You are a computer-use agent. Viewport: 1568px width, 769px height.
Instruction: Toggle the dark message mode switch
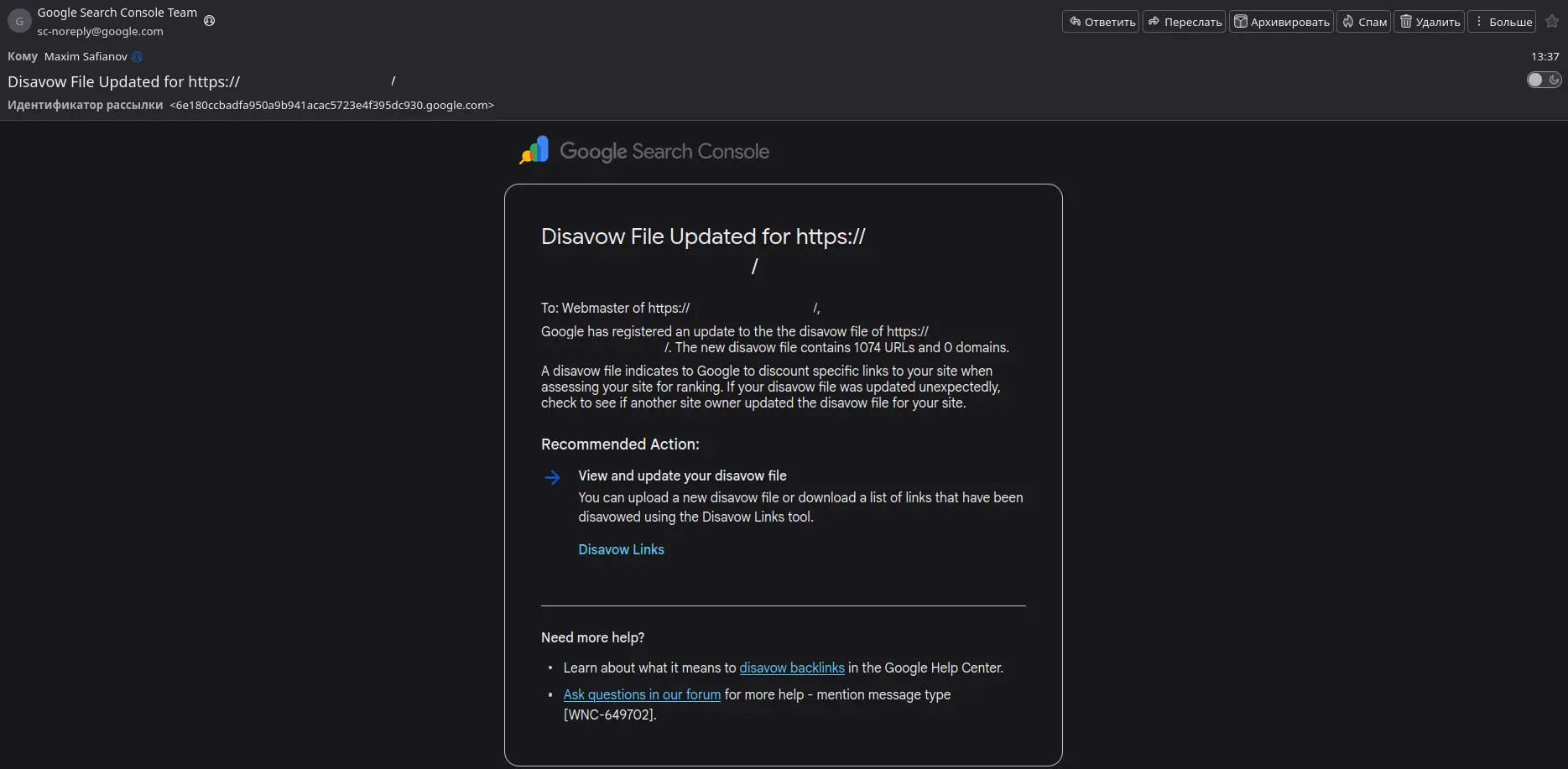[x=1544, y=80]
